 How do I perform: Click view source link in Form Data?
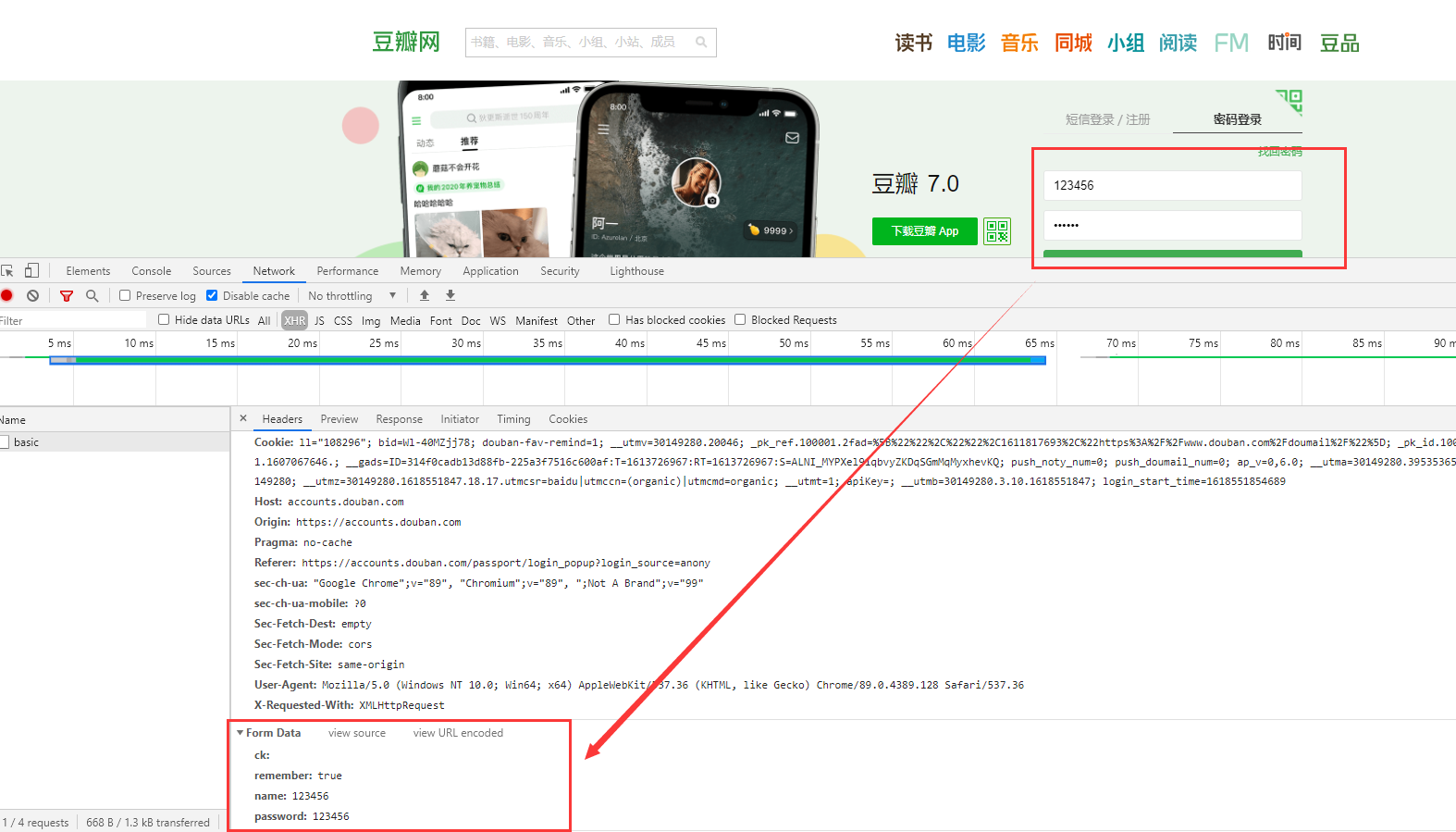click(357, 733)
